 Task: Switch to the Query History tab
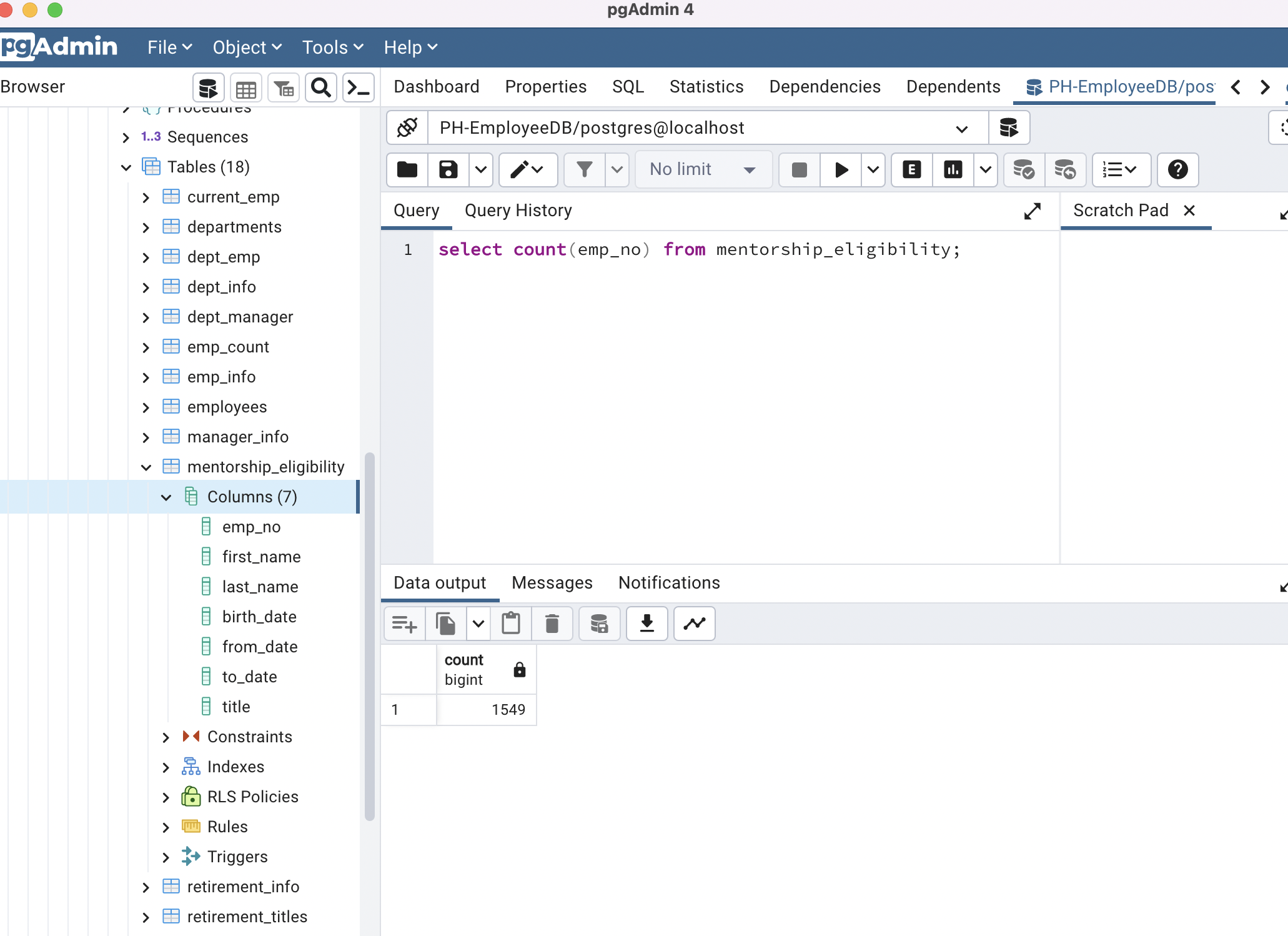(x=518, y=211)
